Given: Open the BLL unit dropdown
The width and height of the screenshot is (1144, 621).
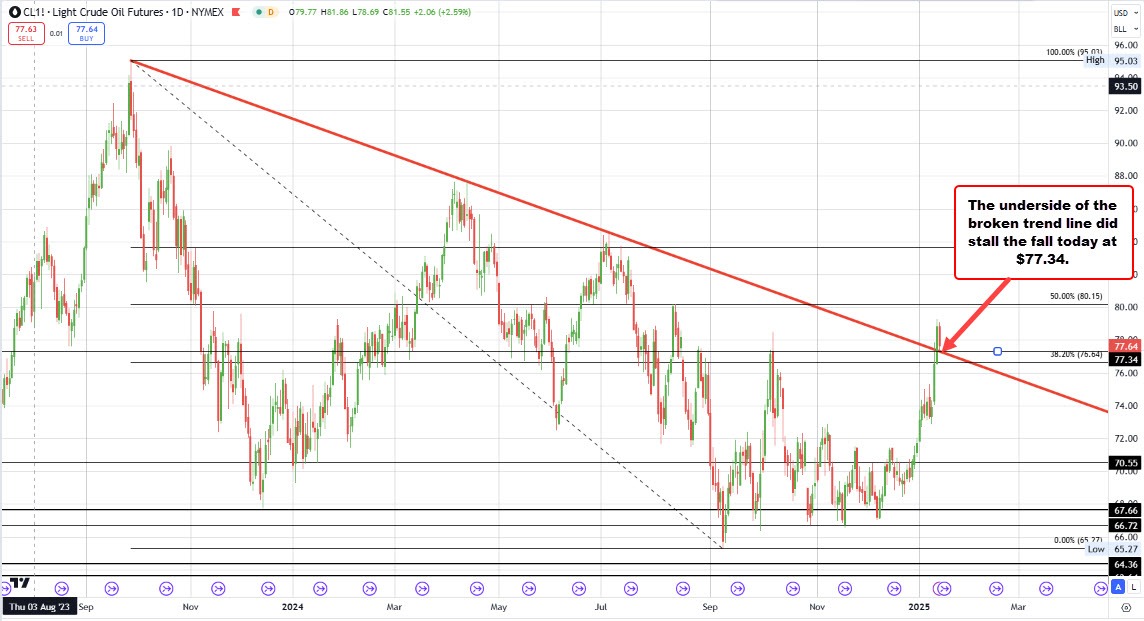Looking at the screenshot, I should point(1125,29).
